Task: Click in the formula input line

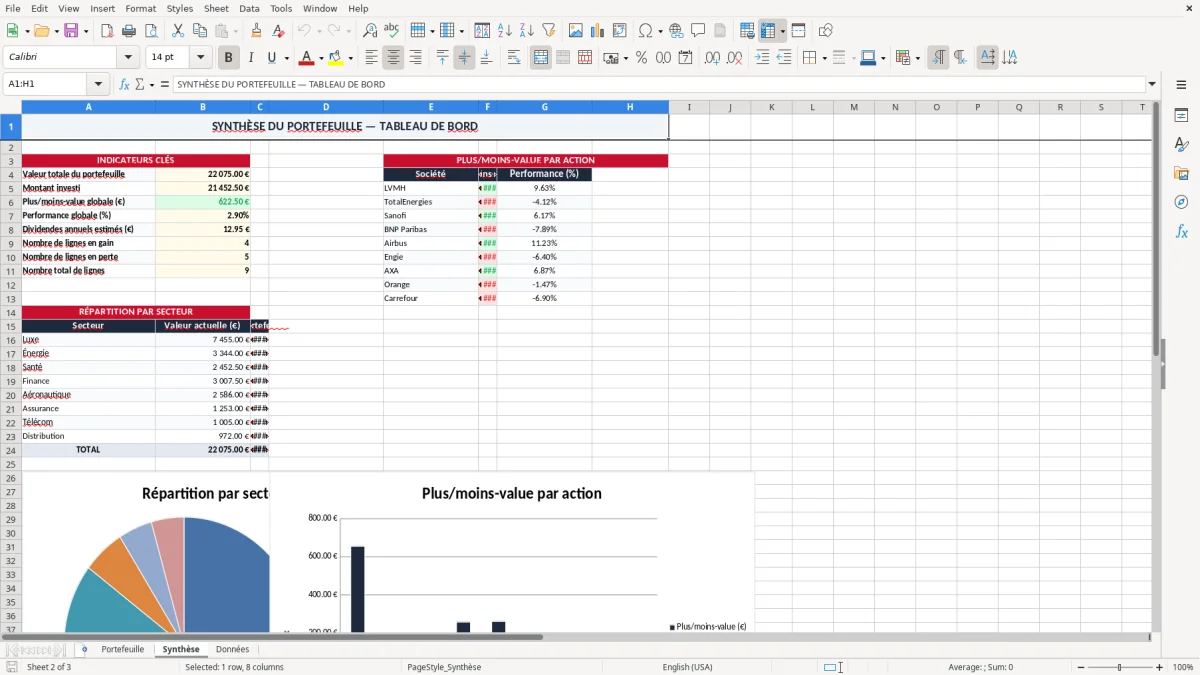Action: pos(658,84)
